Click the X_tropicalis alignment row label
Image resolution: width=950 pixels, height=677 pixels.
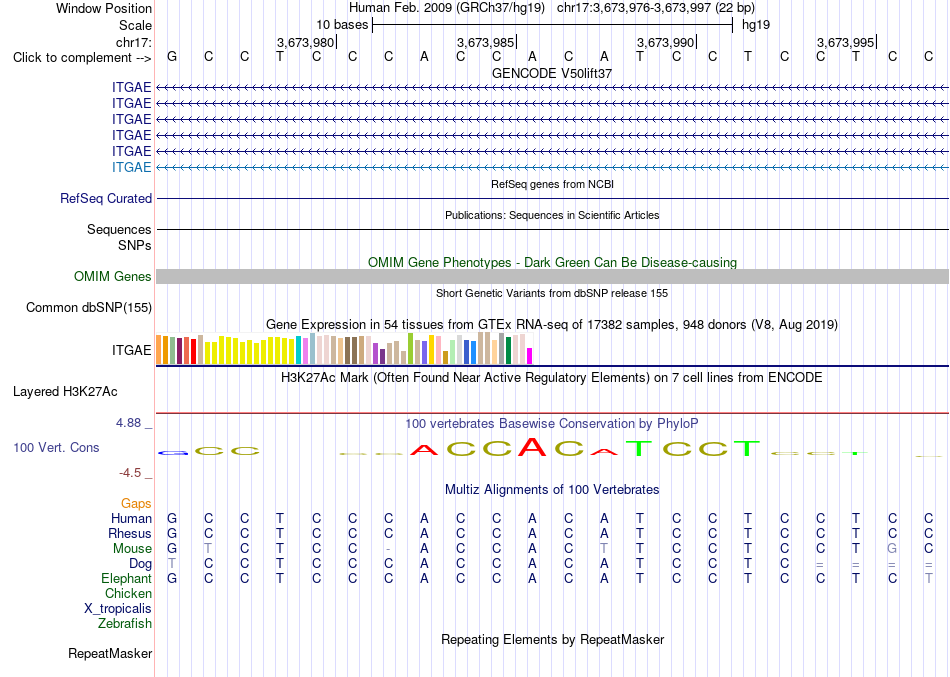pyautogui.click(x=118, y=609)
